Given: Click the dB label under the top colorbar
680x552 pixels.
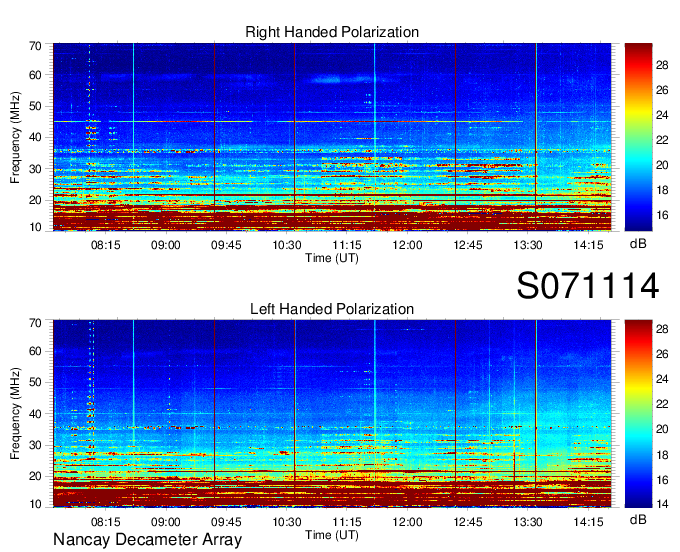Looking at the screenshot, I should 638,244.
